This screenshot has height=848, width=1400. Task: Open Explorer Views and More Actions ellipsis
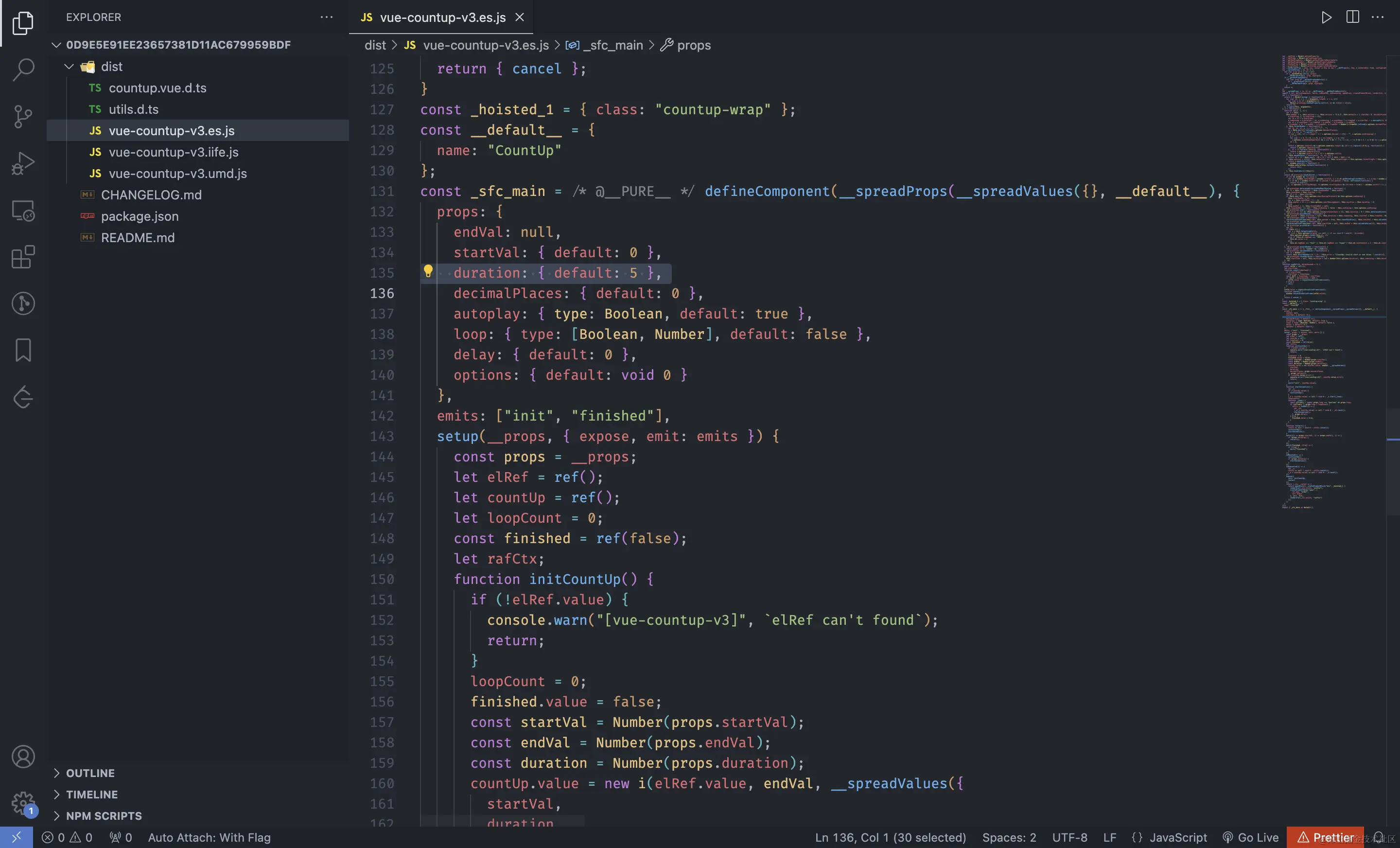click(x=327, y=17)
